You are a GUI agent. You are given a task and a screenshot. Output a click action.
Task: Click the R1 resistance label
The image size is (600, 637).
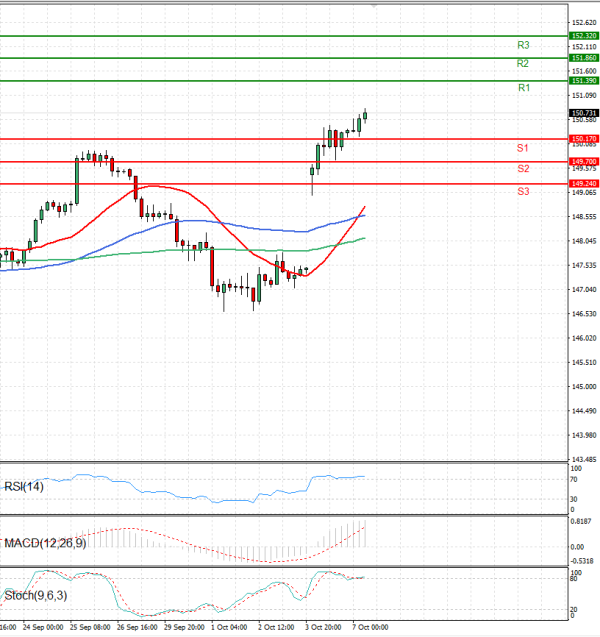point(523,89)
